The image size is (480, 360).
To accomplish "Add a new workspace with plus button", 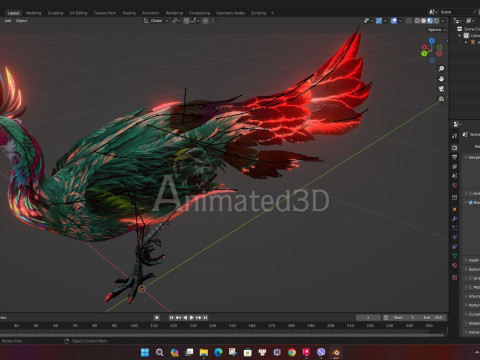I will 272,13.
